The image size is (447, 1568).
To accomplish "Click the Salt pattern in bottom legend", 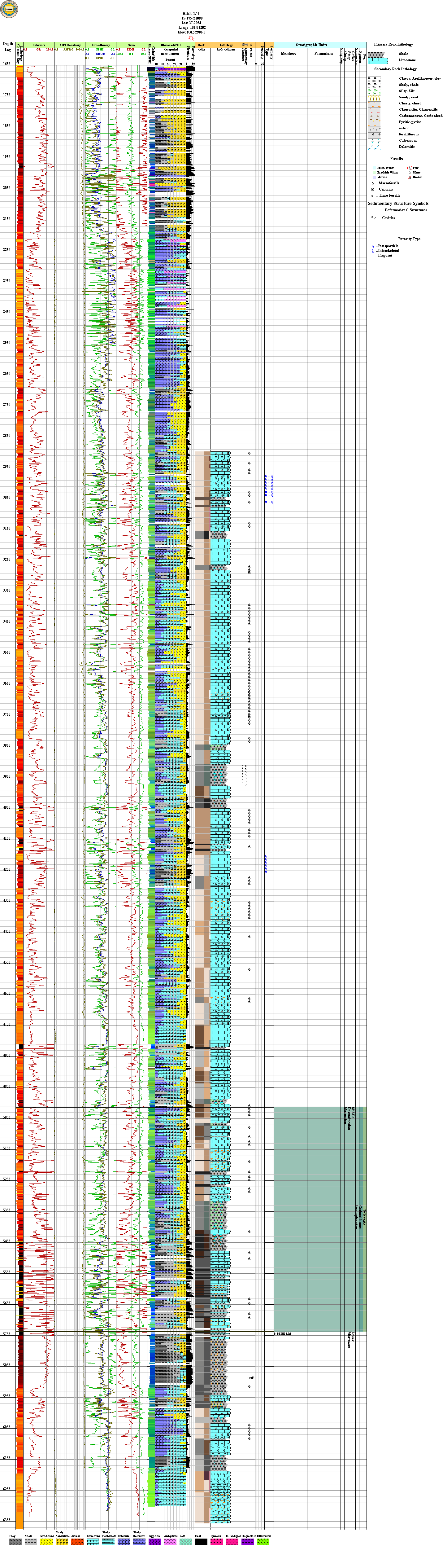I will coord(185,1542).
